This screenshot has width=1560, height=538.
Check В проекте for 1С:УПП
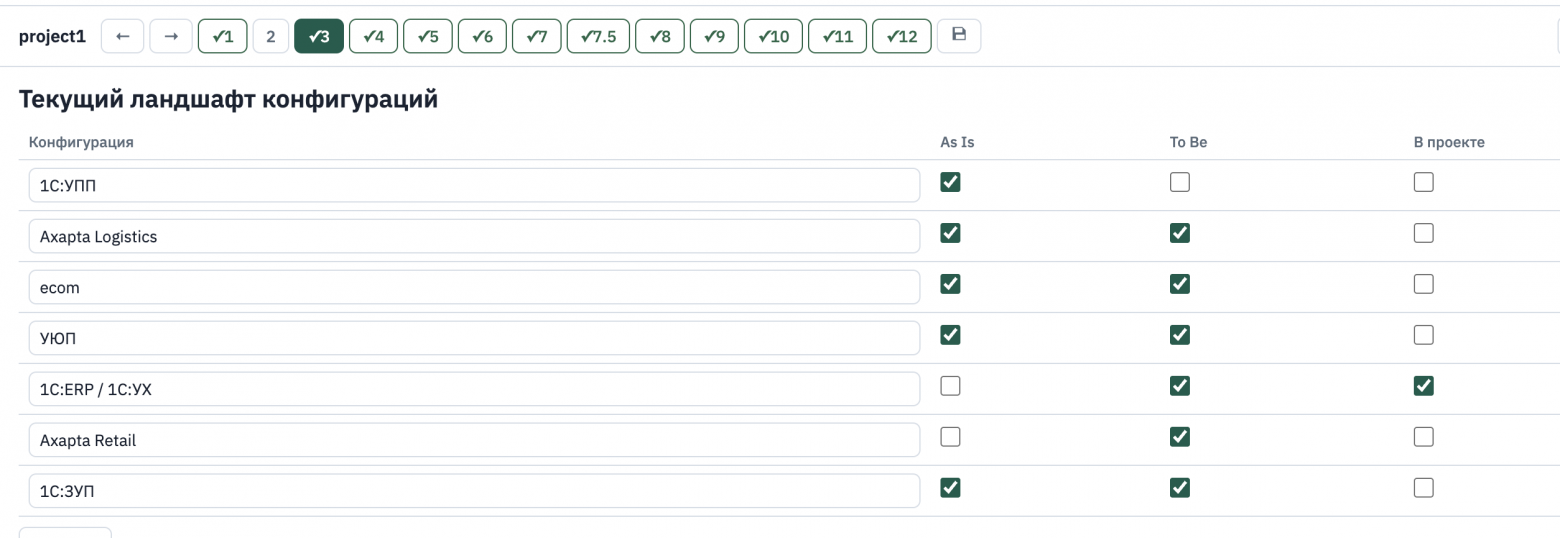1424,182
